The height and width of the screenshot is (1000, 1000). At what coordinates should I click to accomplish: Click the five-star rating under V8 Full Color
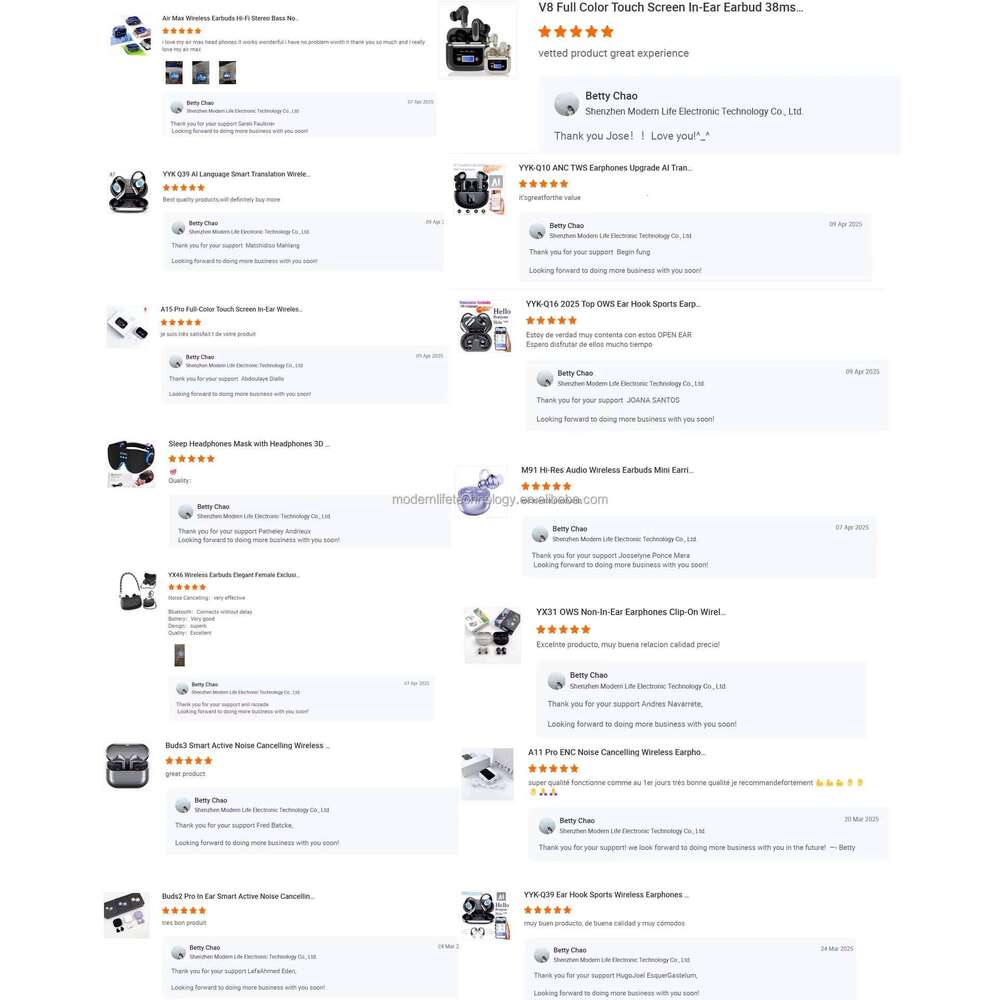576,32
